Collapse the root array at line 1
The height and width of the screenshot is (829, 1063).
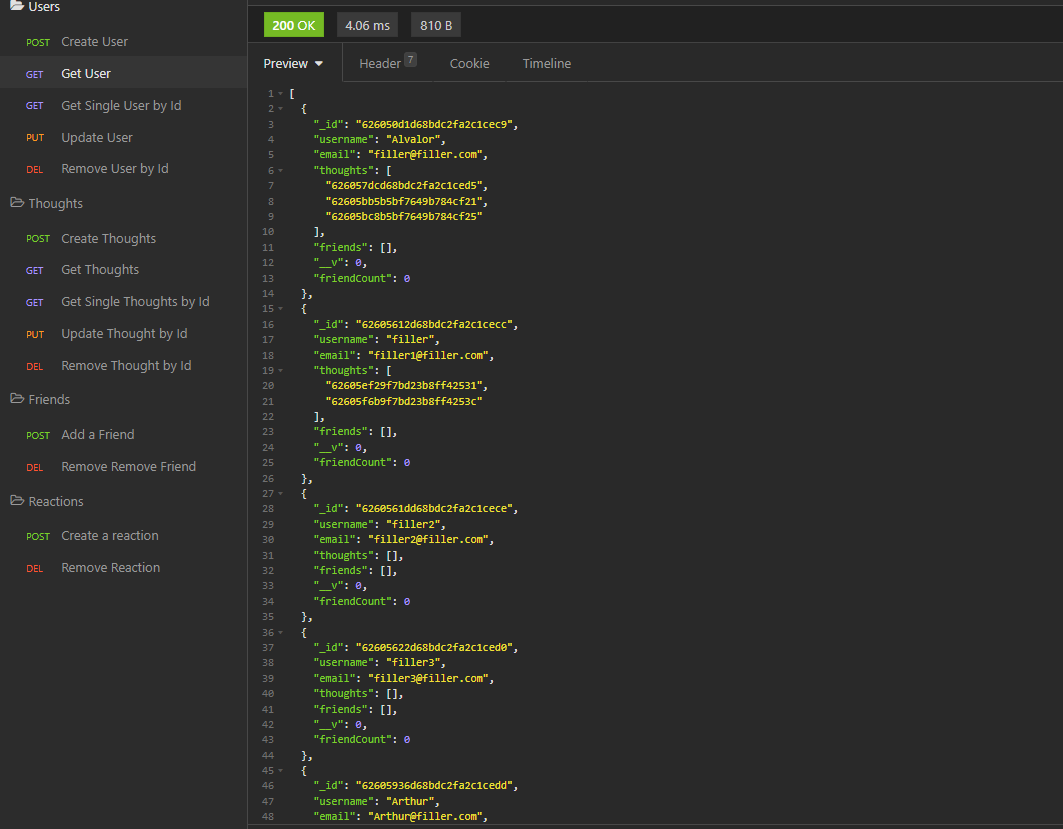pos(280,94)
